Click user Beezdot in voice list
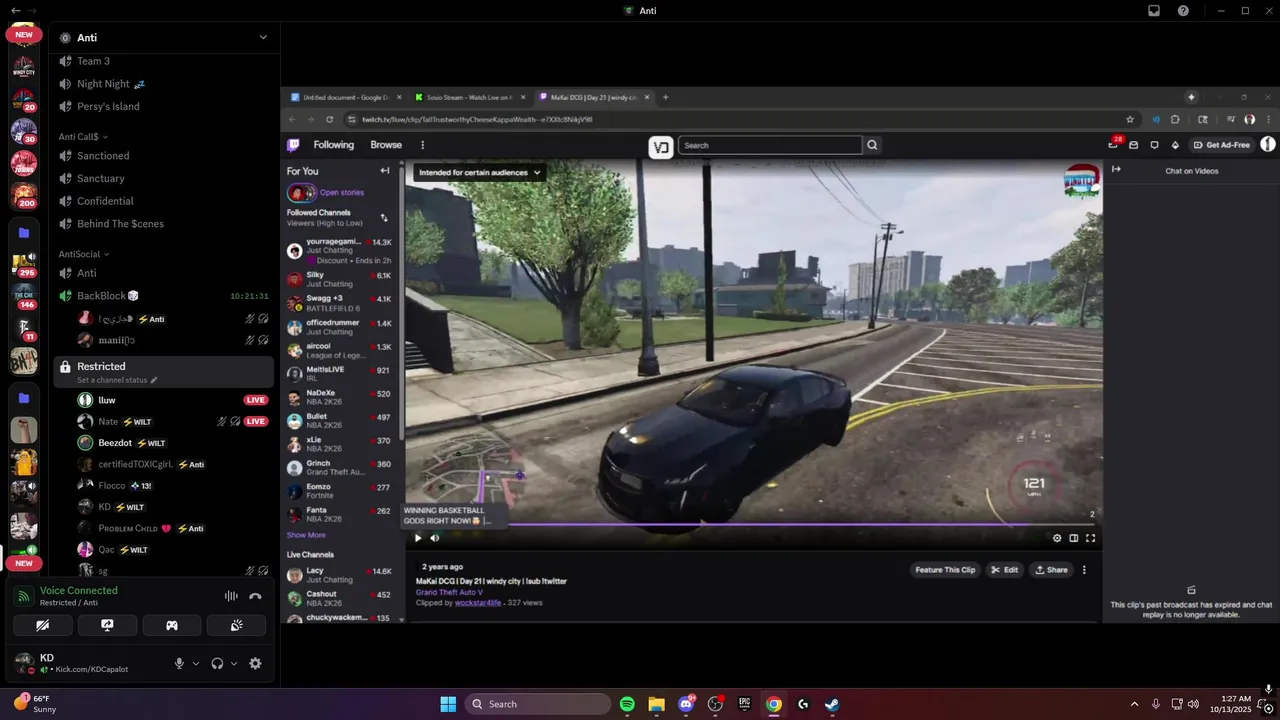Screen dimensions: 1280x720 coord(115,443)
